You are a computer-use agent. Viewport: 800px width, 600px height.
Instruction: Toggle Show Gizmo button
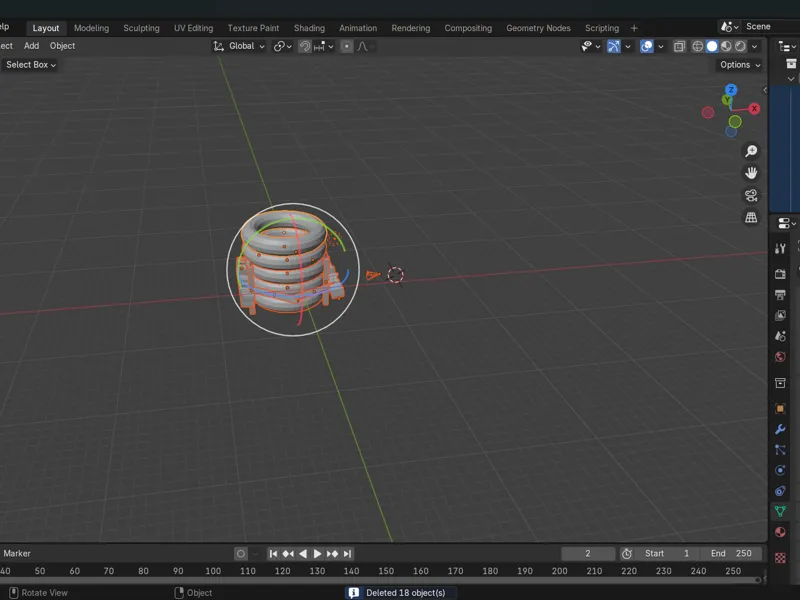614,46
